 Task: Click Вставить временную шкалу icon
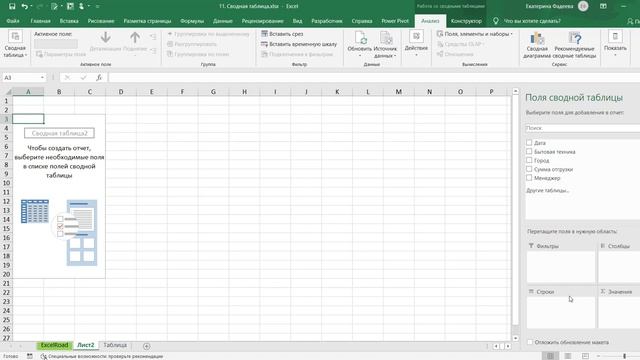(x=264, y=44)
